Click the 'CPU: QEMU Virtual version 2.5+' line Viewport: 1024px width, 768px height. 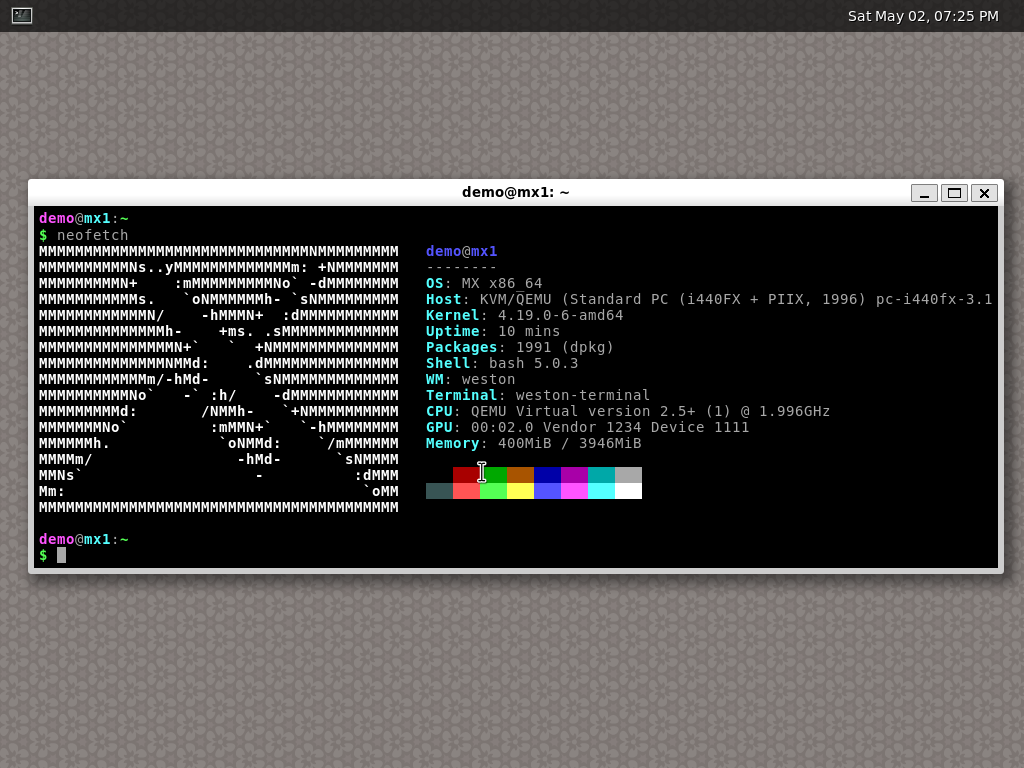(x=628, y=411)
